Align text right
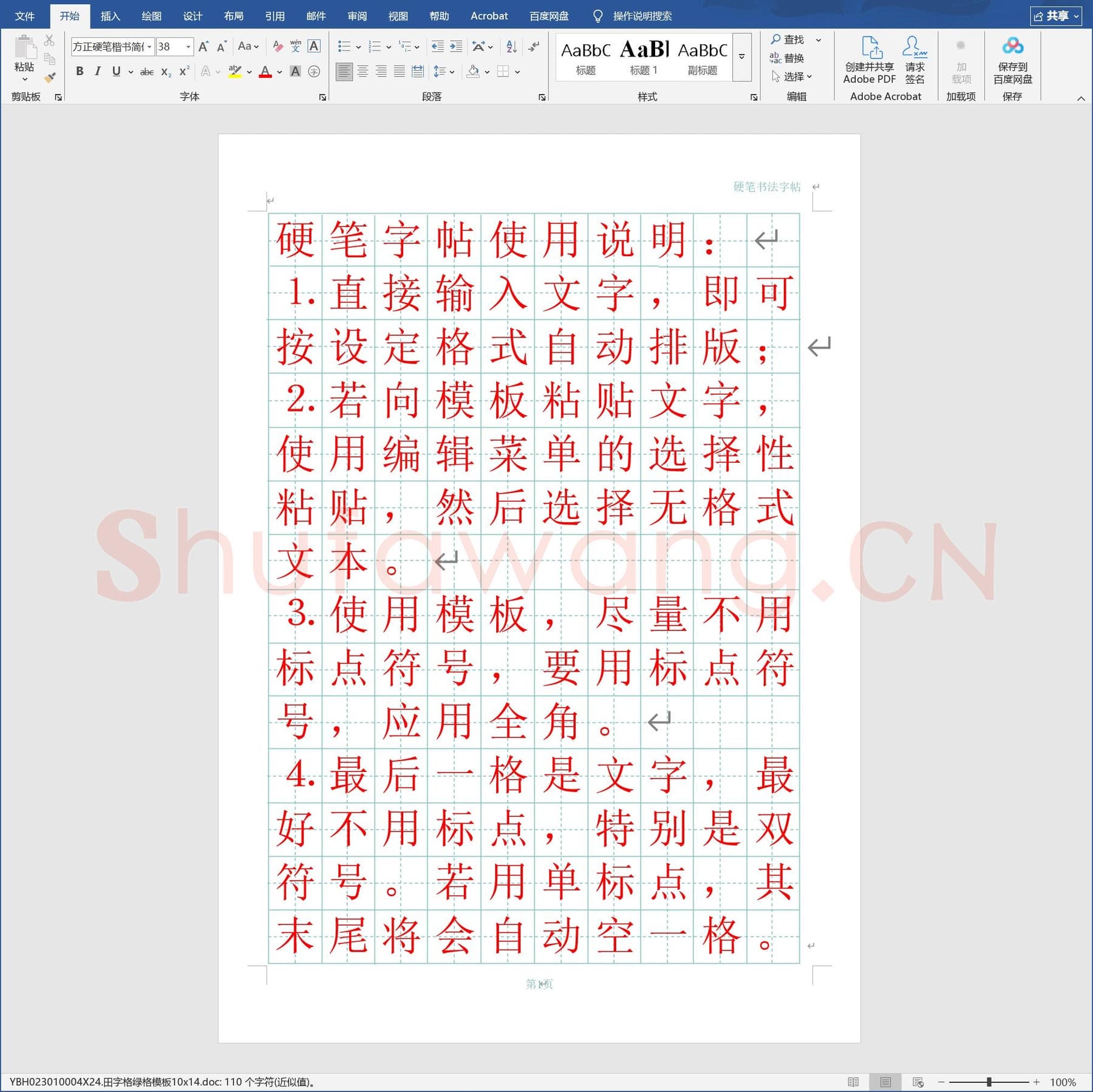The width and height of the screenshot is (1093, 1092). click(381, 72)
